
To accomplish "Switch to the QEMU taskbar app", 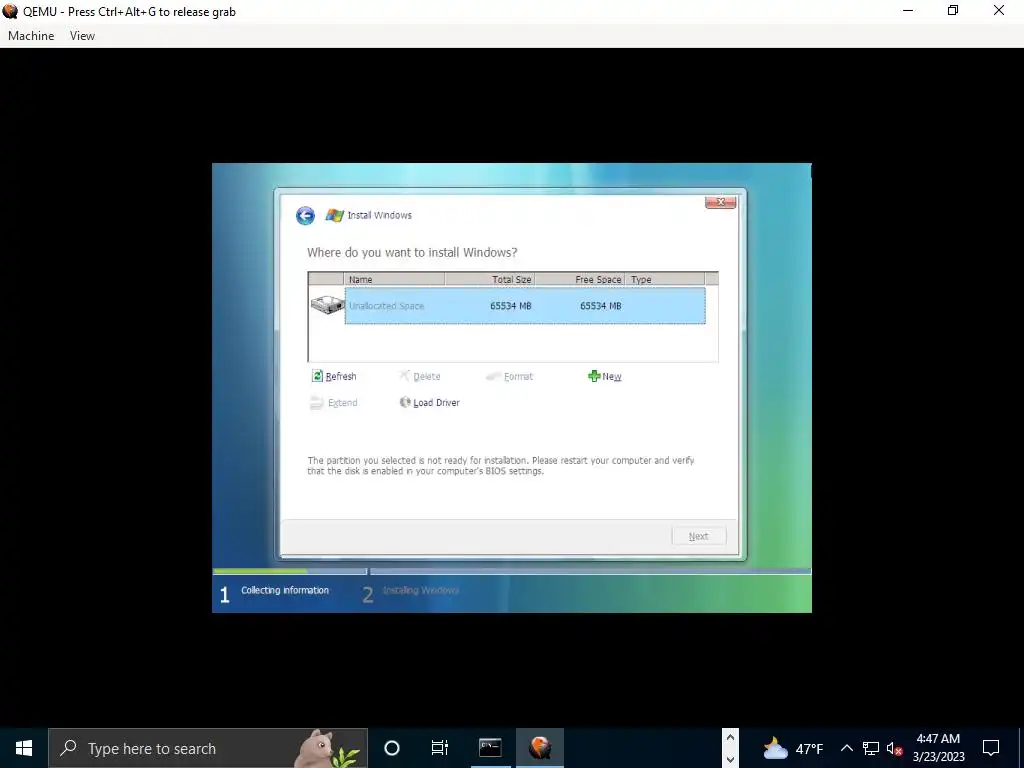I will [540, 748].
